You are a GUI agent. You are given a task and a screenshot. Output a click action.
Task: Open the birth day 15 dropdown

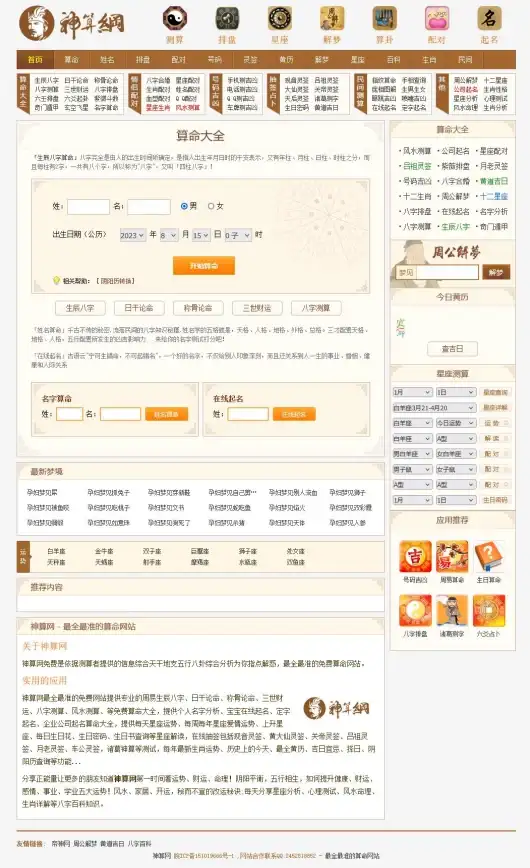[200, 235]
